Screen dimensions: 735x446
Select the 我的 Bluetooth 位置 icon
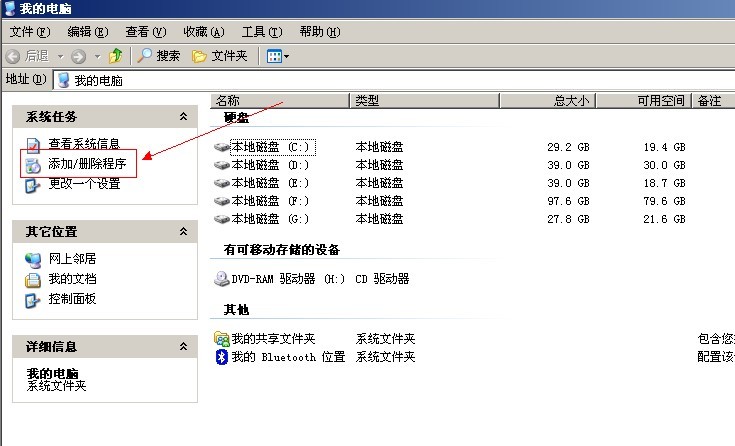click(222, 357)
